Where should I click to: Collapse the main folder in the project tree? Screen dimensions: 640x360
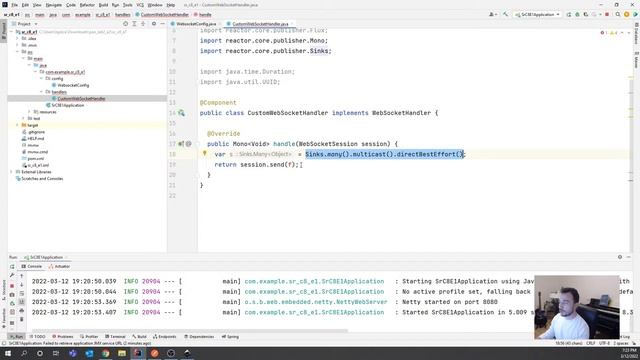24,58
